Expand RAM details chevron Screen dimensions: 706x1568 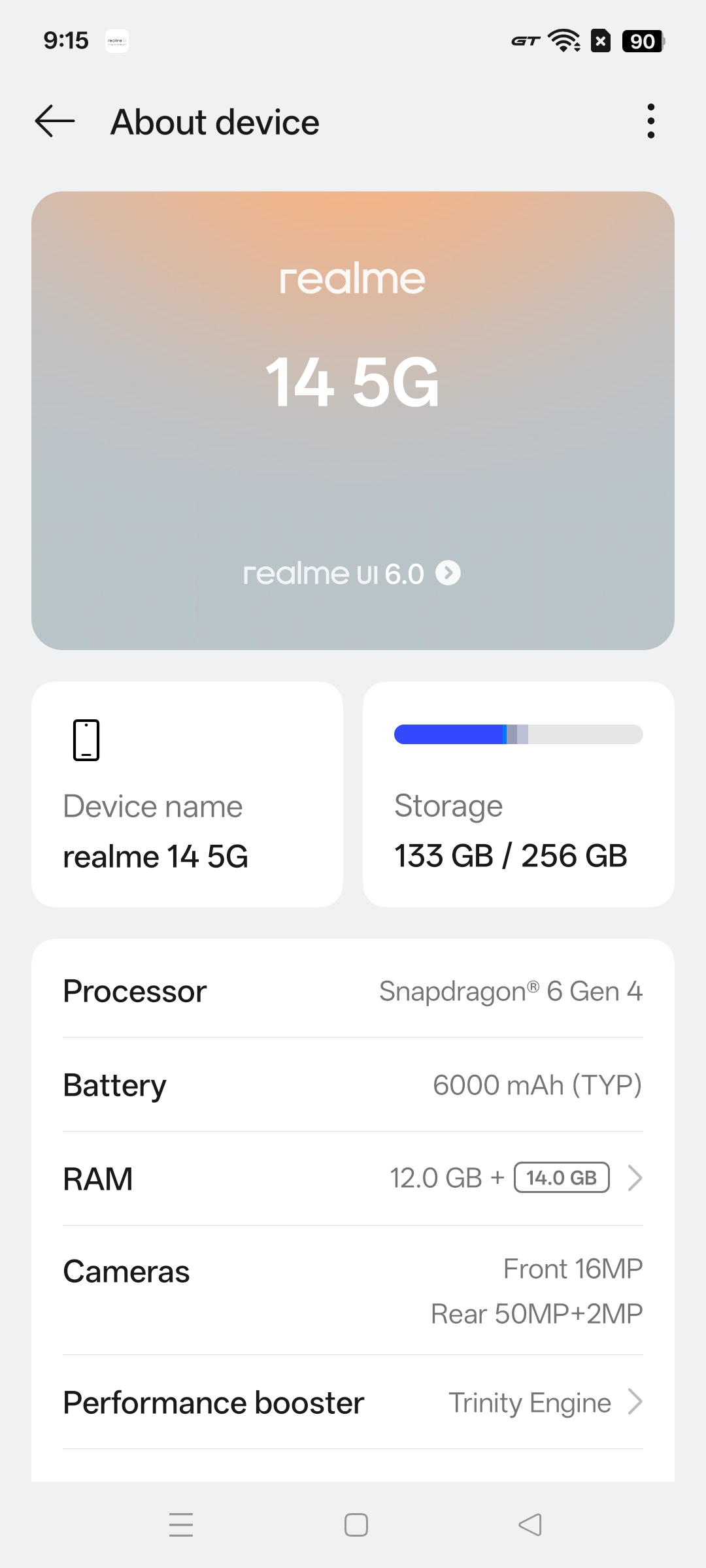click(x=635, y=1178)
